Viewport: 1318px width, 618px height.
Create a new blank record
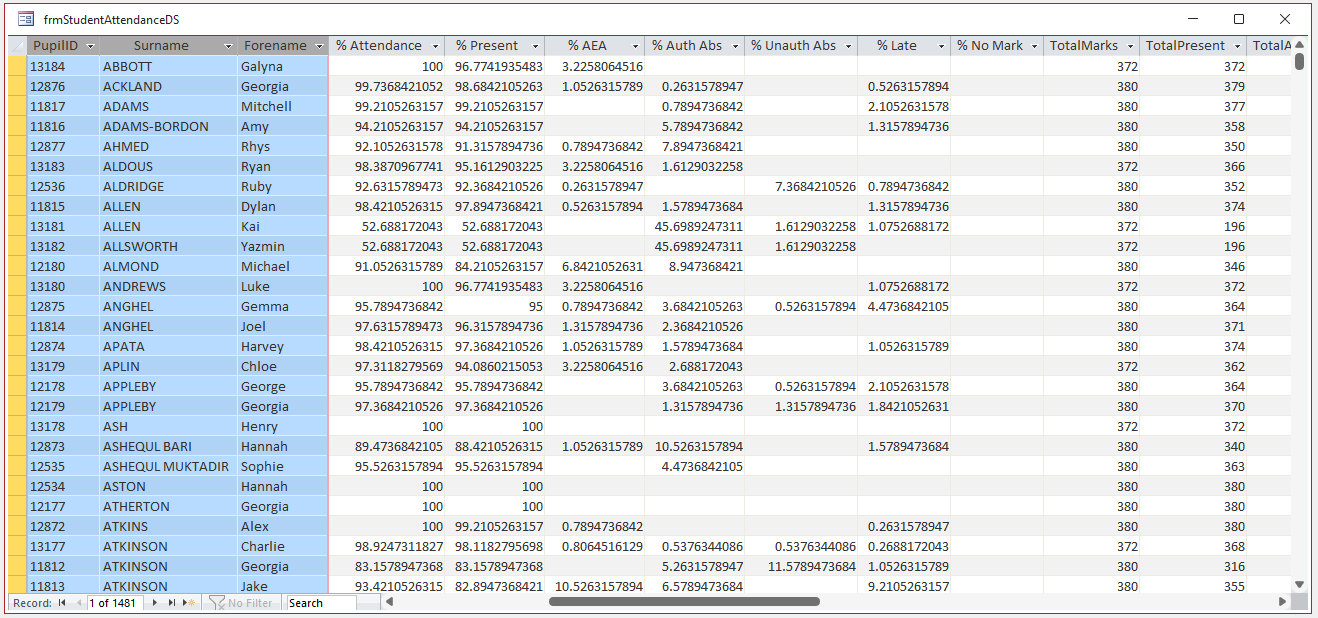[187, 603]
